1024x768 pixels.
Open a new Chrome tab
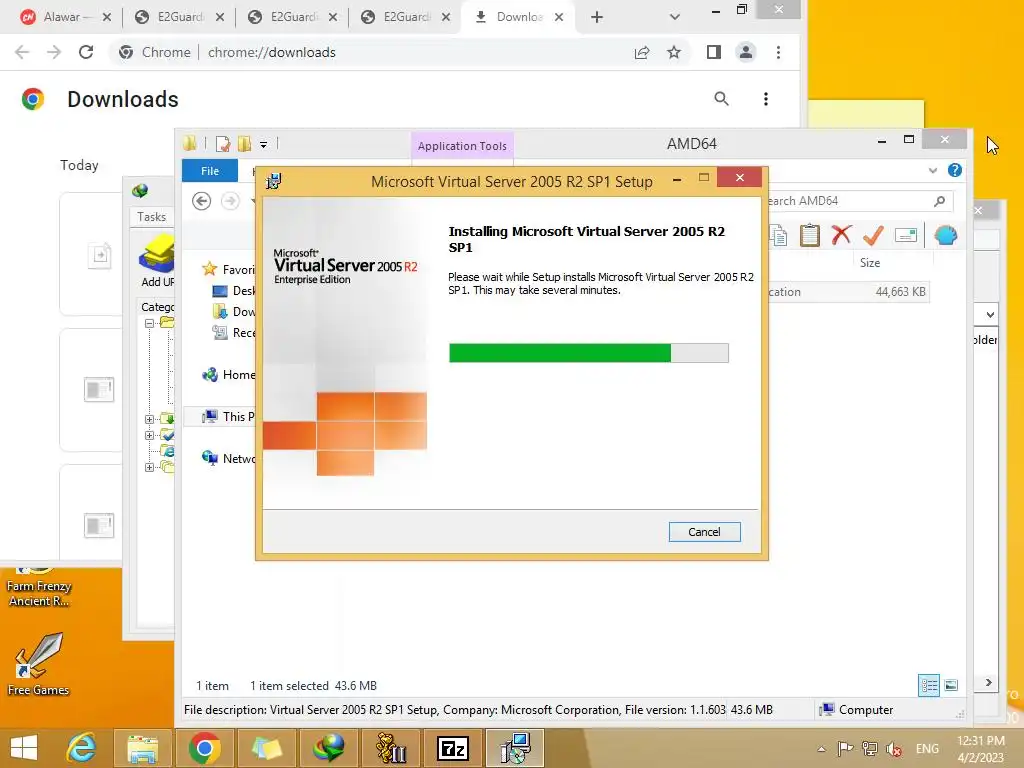(596, 17)
